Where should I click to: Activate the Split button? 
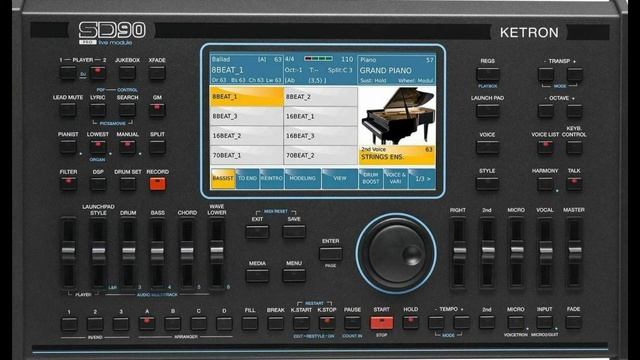[157, 147]
